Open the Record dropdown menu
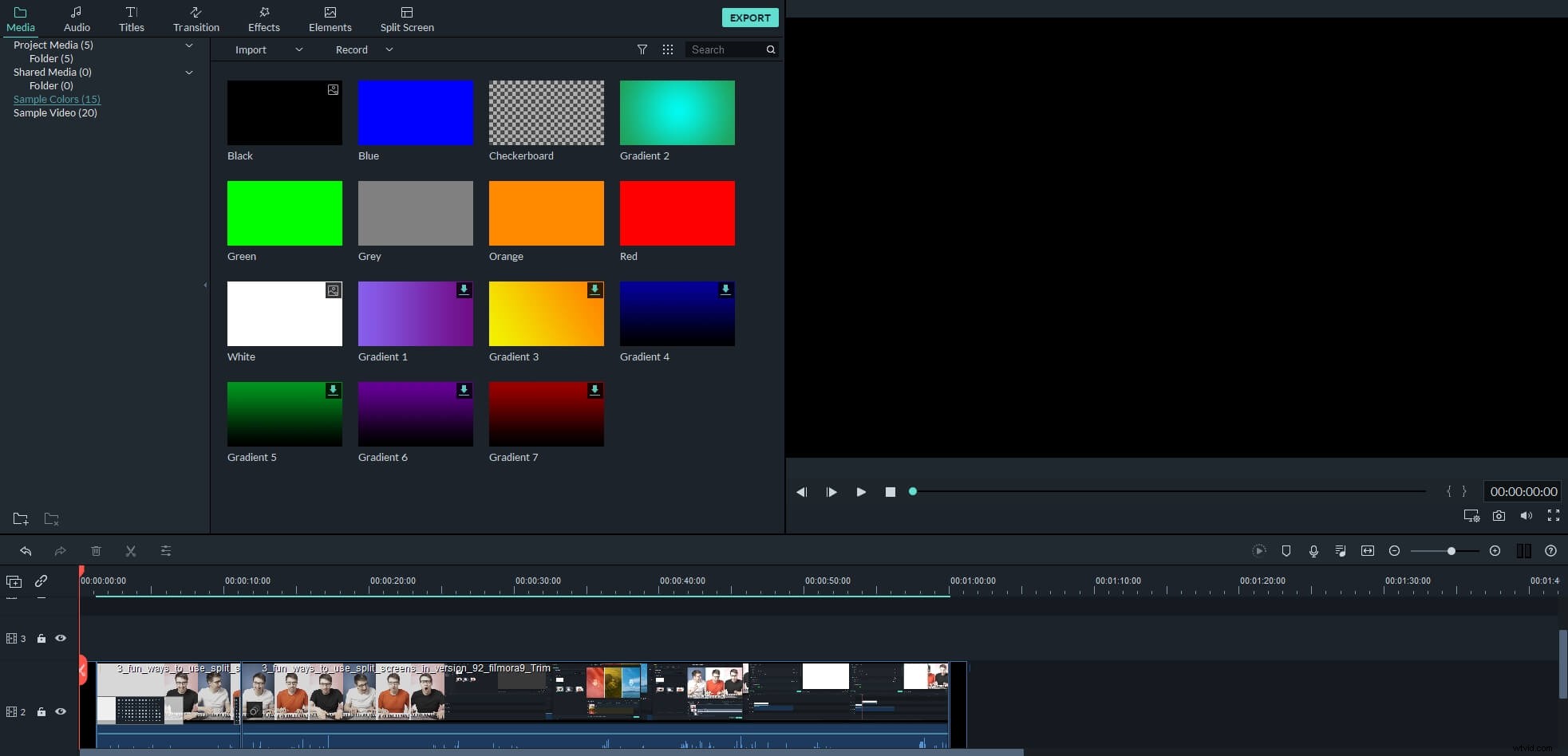 coord(390,49)
